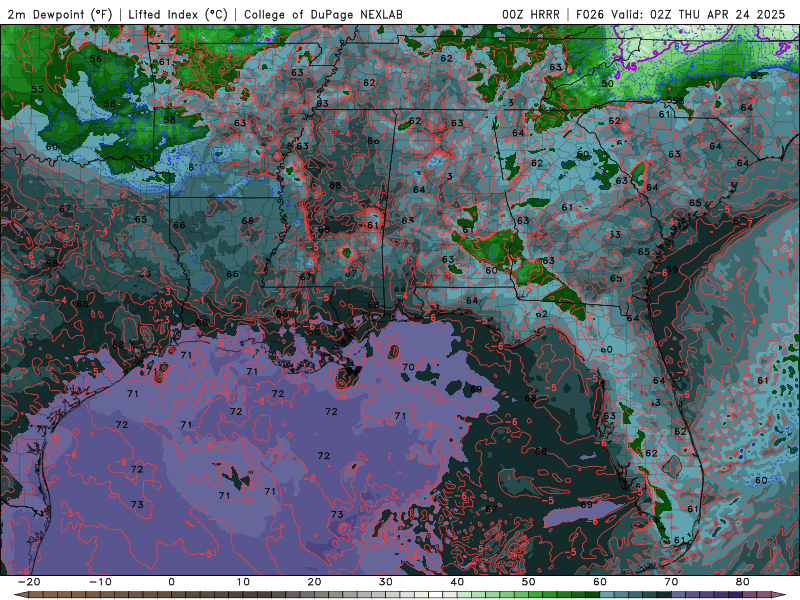Click the 10 label on the color scale
The image size is (800, 600).
243,582
